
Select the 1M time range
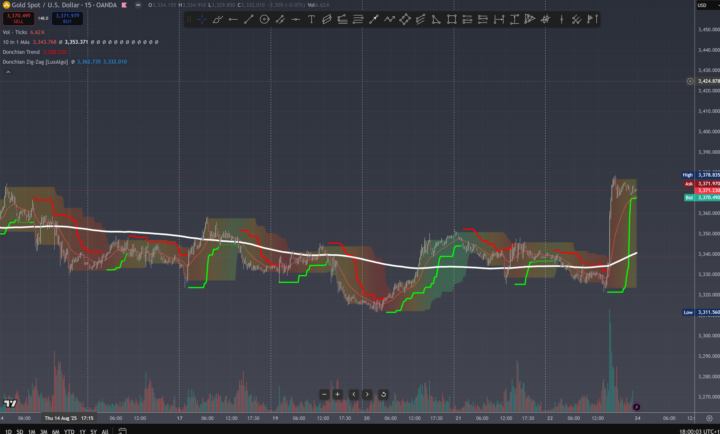(32, 431)
